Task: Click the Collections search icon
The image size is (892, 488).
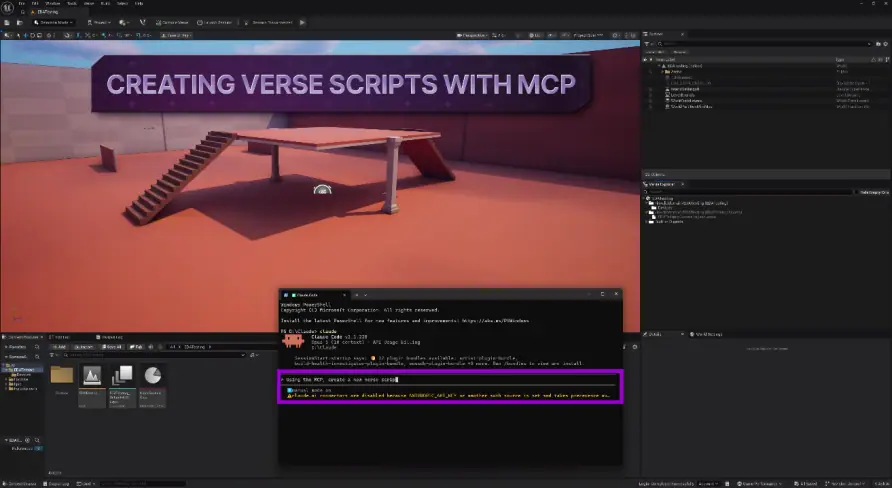Action: pyautogui.click(x=37, y=440)
